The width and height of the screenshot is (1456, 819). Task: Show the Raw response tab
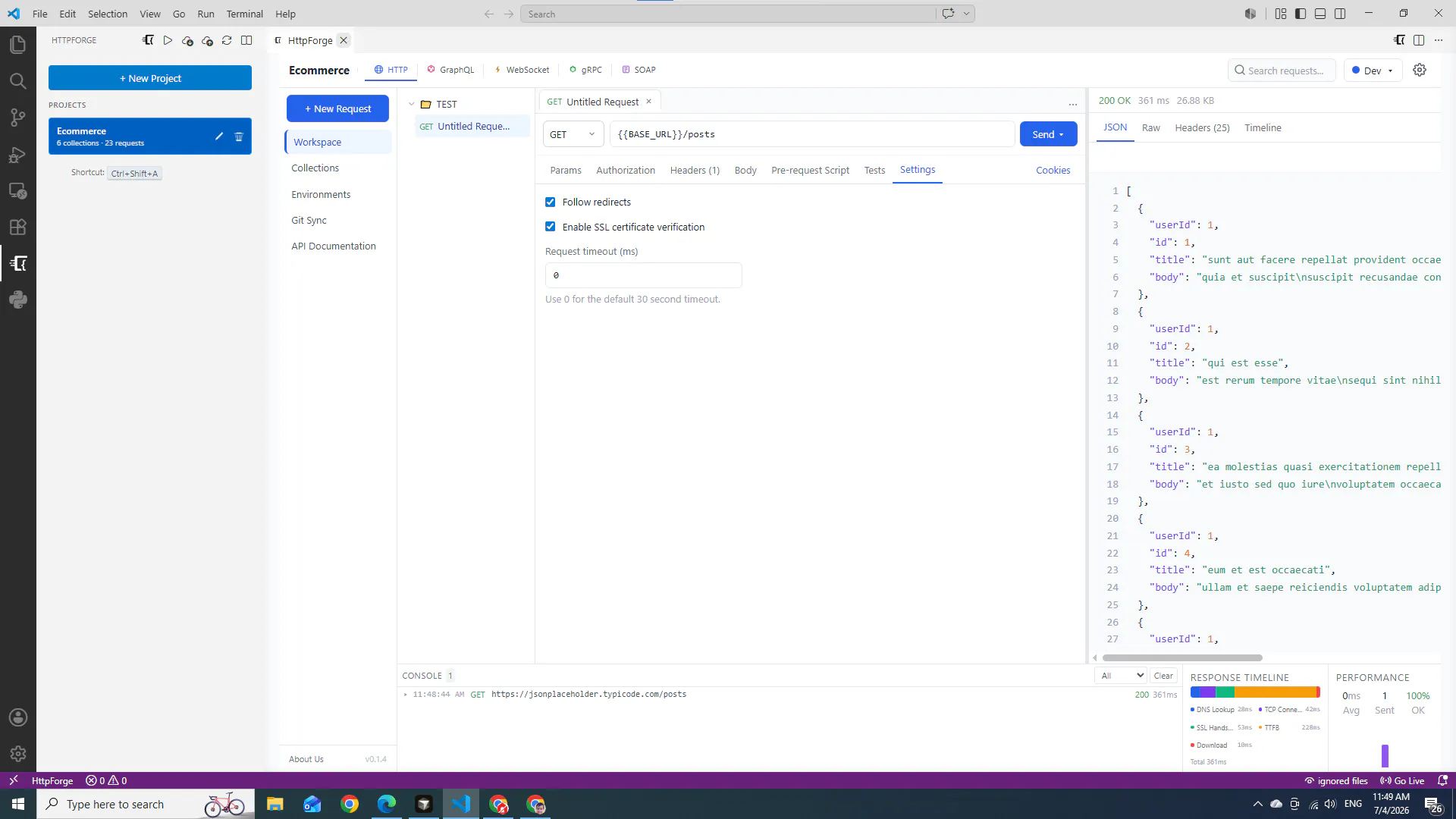[x=1150, y=128]
